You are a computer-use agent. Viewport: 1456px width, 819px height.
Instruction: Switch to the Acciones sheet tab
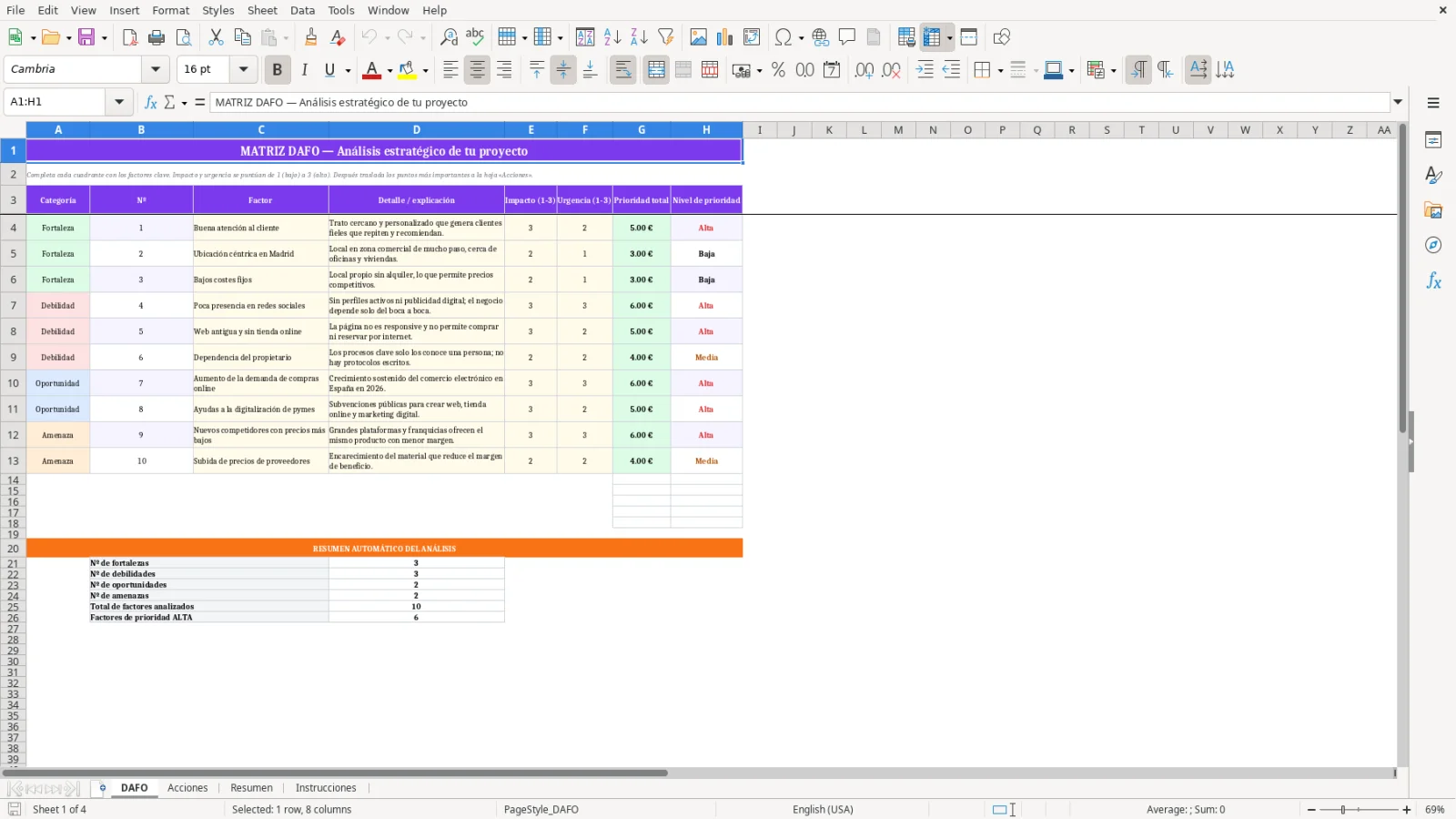(187, 788)
